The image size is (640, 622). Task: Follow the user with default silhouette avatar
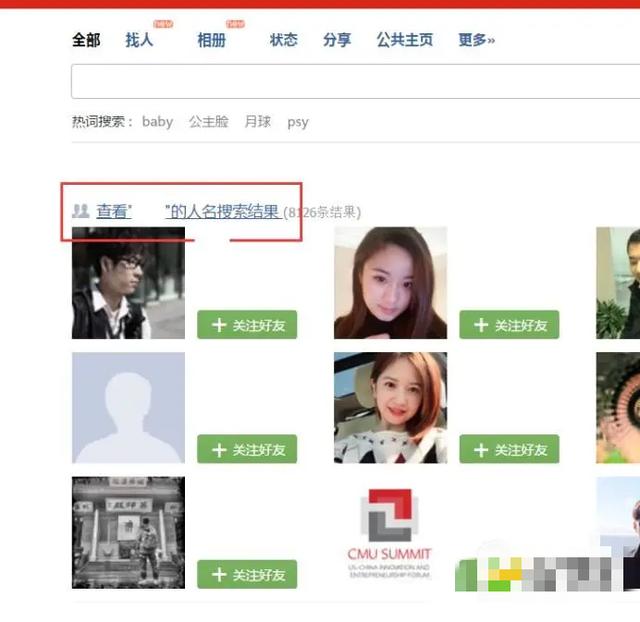[x=247, y=449]
